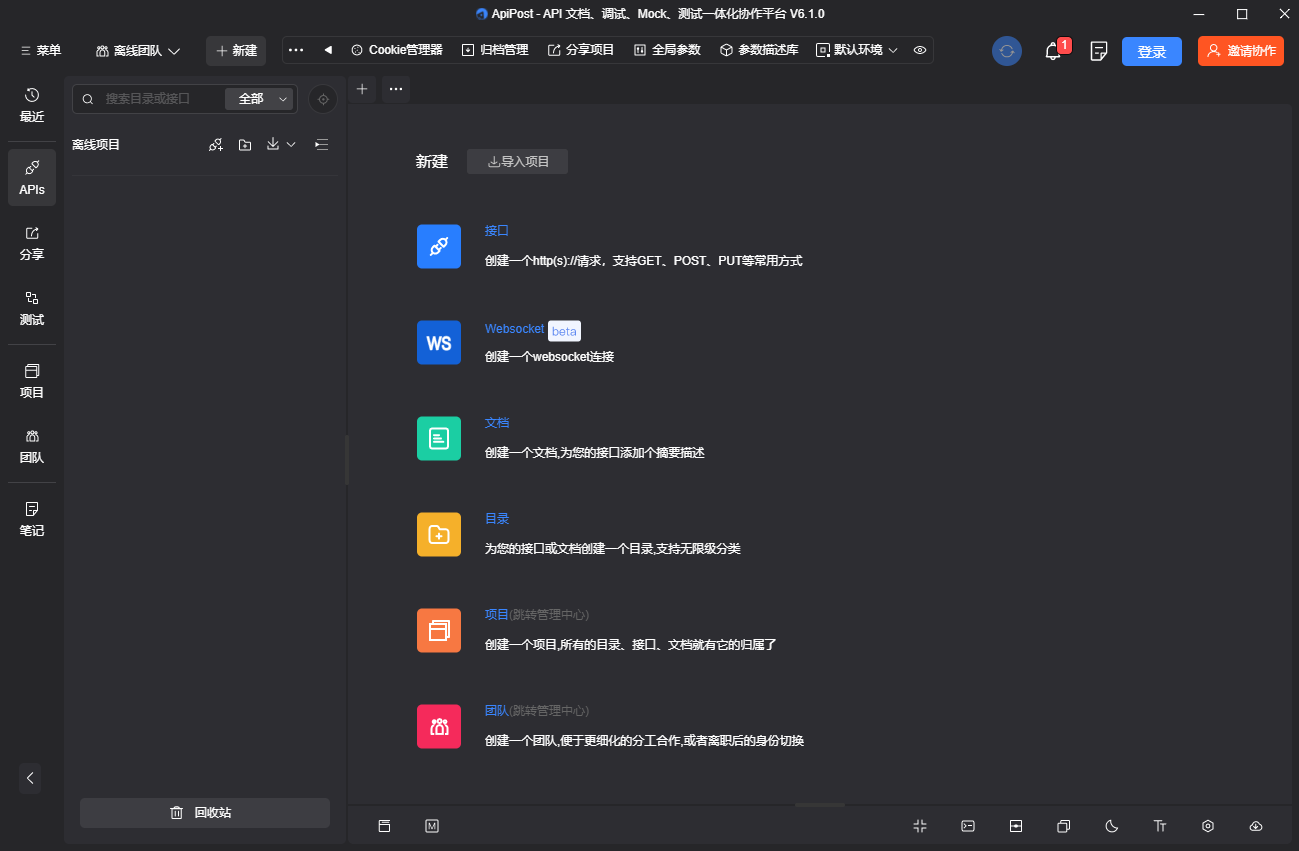Screen dimensions: 1299x851
Task: Click the blue sync icon in the top bar
Action: pyautogui.click(x=1006, y=51)
